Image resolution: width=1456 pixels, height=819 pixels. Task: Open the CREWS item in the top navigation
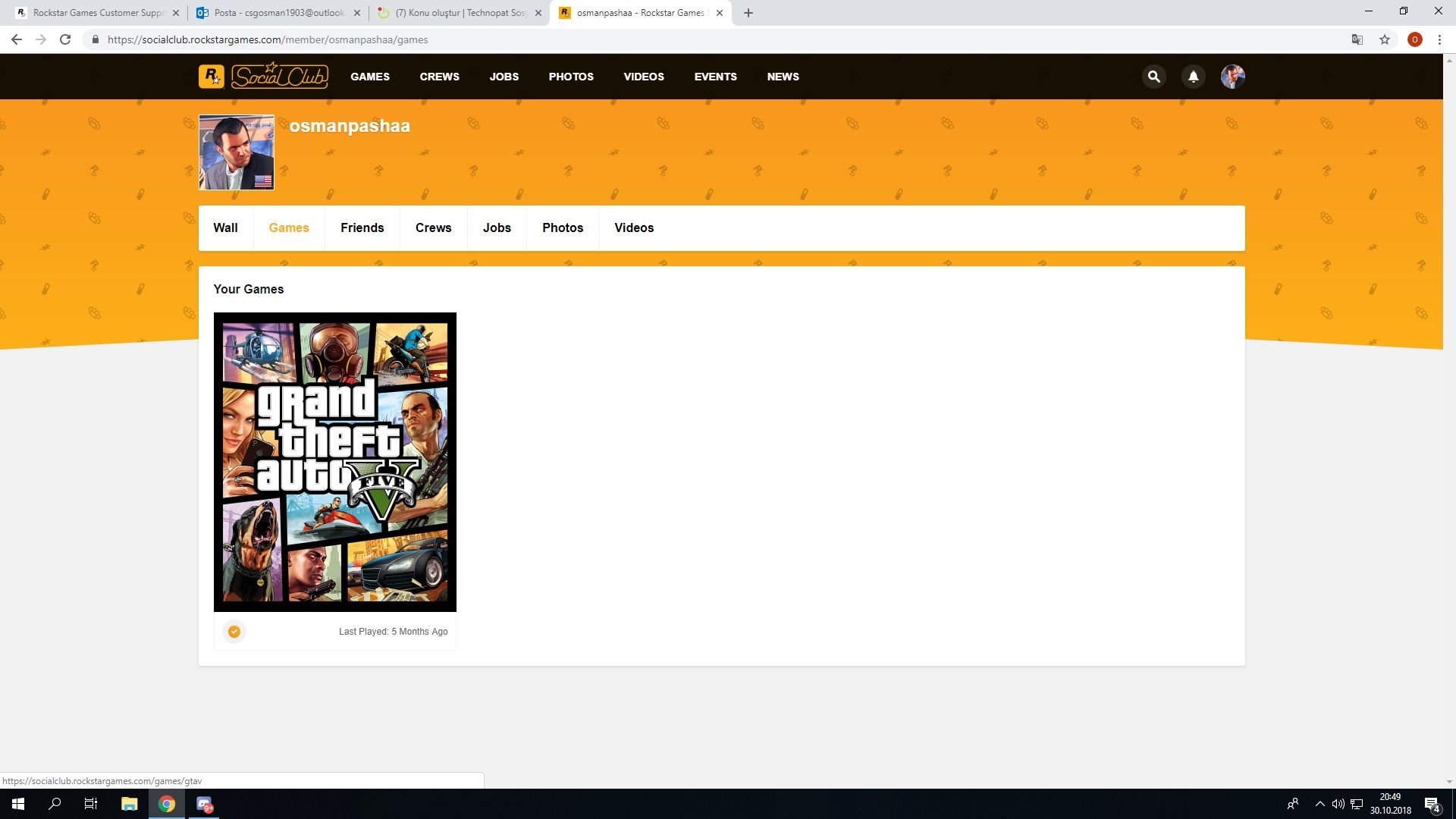tap(439, 77)
